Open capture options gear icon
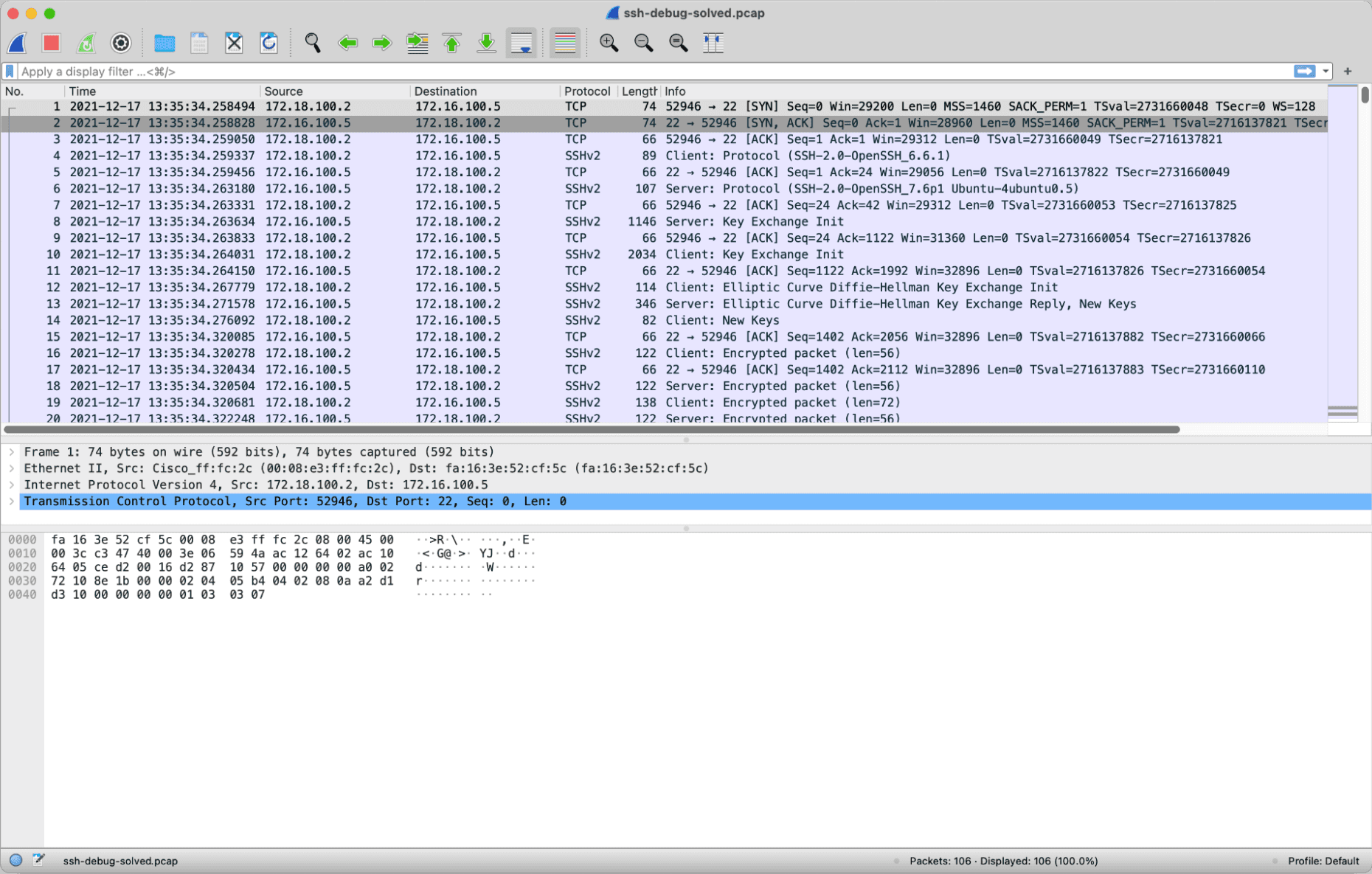This screenshot has height=874, width=1372. pyautogui.click(x=120, y=43)
